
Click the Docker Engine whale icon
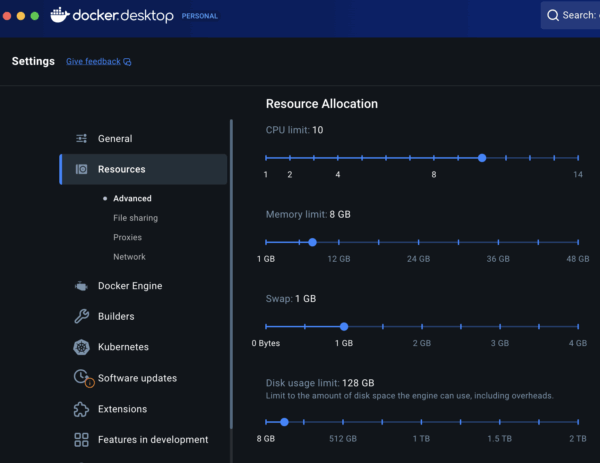82,286
